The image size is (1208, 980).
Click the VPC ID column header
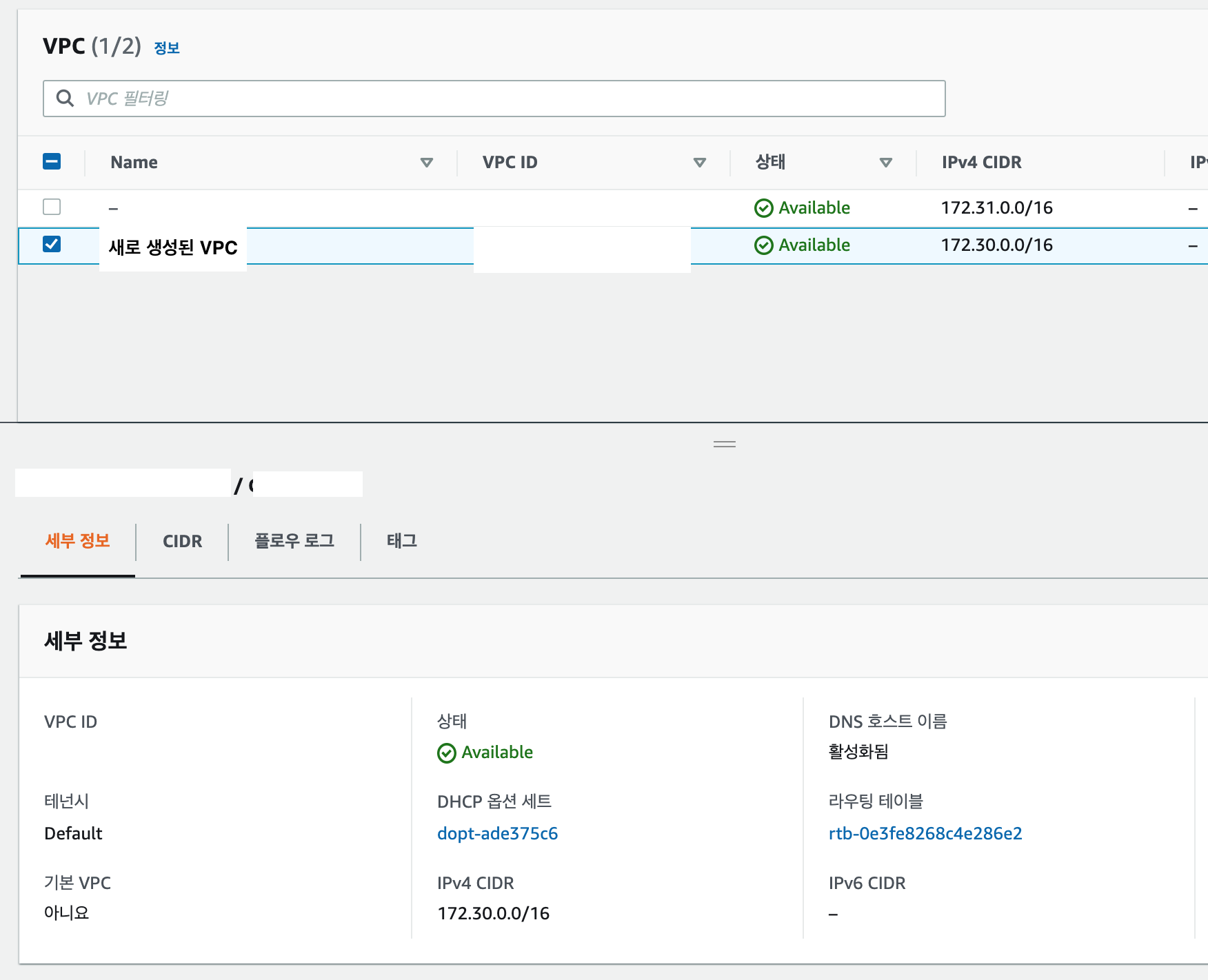pos(510,162)
